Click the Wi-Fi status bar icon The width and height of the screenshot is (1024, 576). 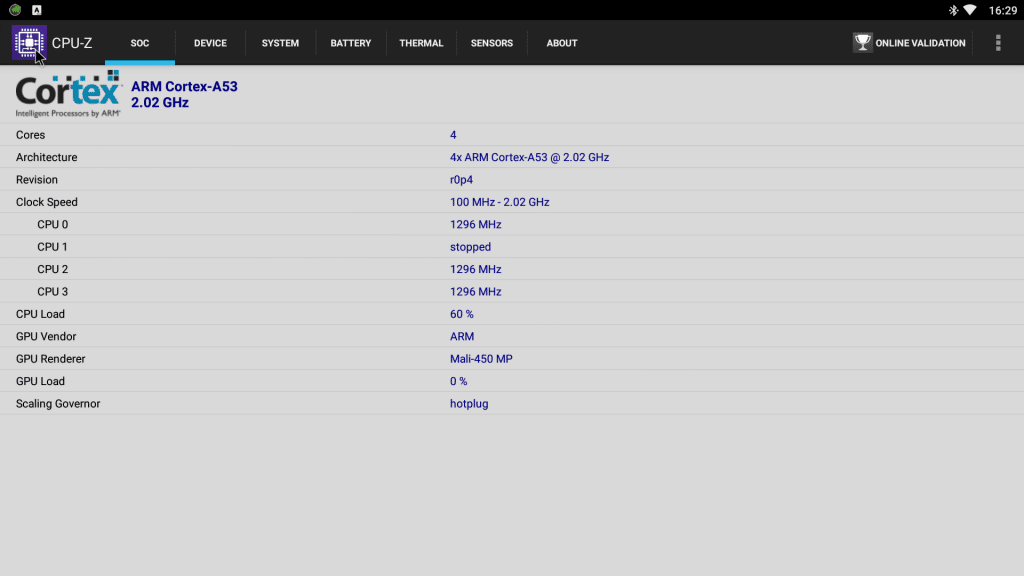tap(969, 10)
